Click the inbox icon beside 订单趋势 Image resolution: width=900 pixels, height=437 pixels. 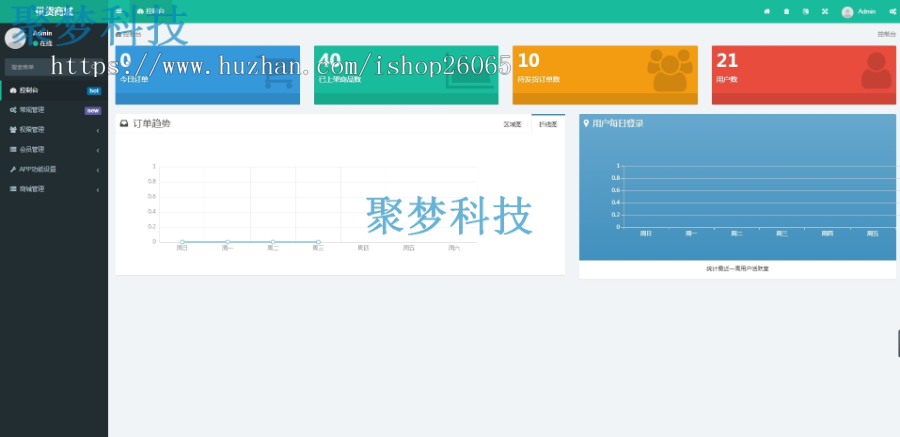(124, 123)
